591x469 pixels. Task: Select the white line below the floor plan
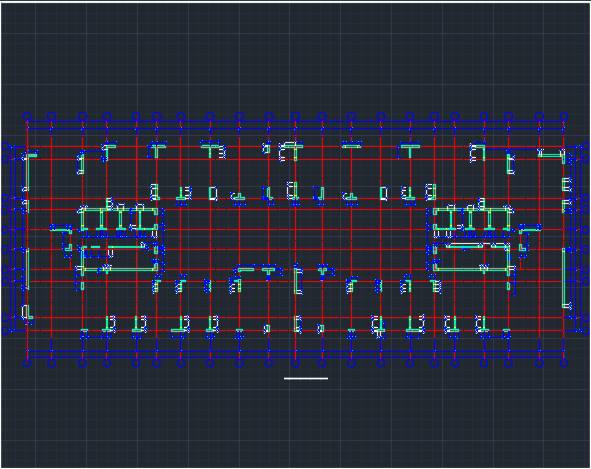[306, 378]
